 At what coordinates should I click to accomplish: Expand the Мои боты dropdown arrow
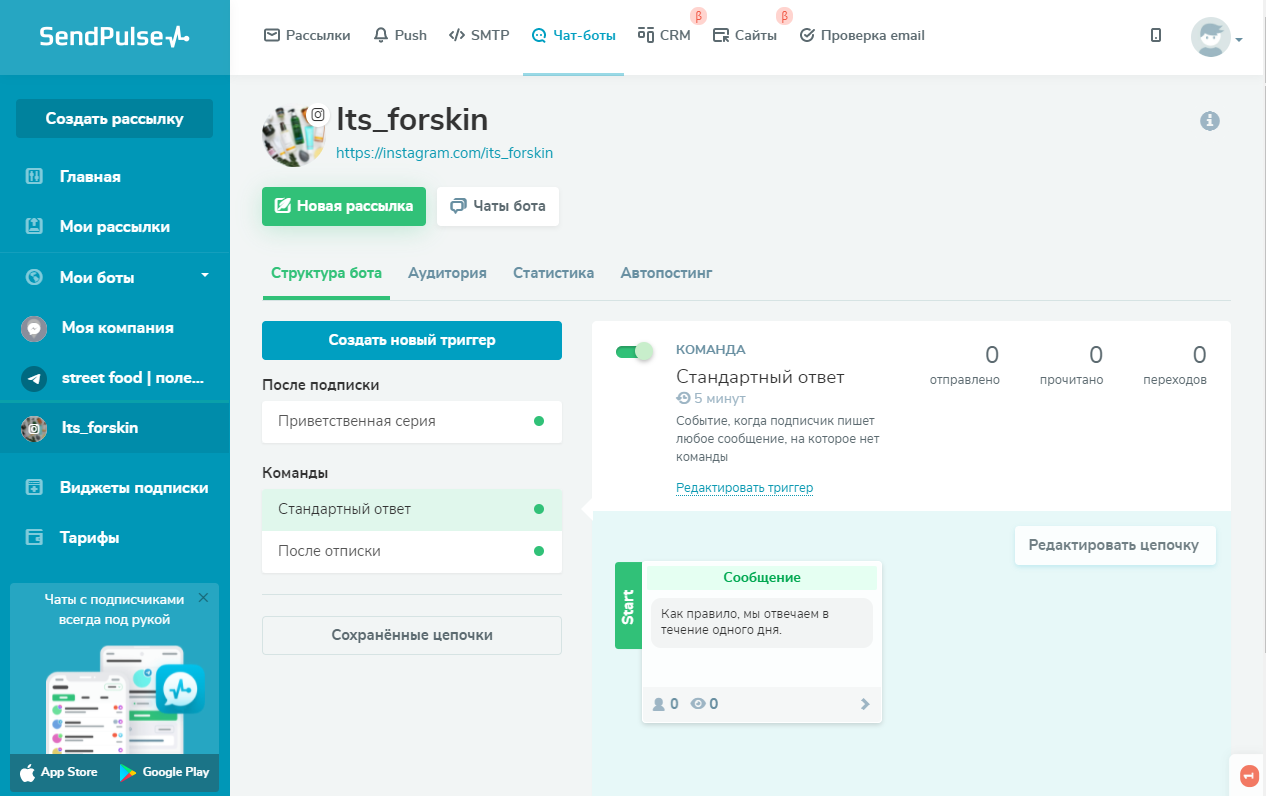[x=205, y=275]
